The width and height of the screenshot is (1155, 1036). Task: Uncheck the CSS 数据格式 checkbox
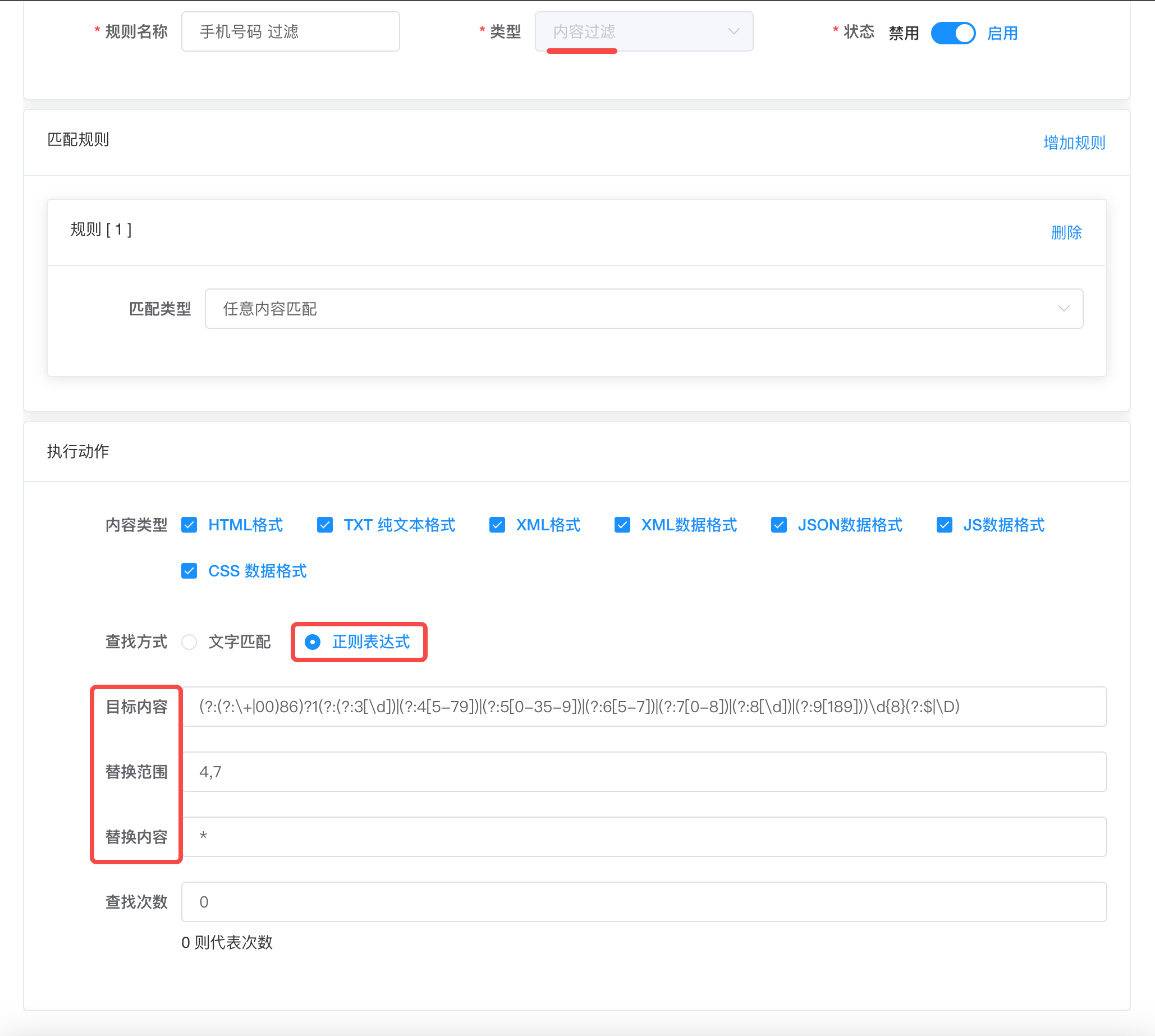point(189,571)
